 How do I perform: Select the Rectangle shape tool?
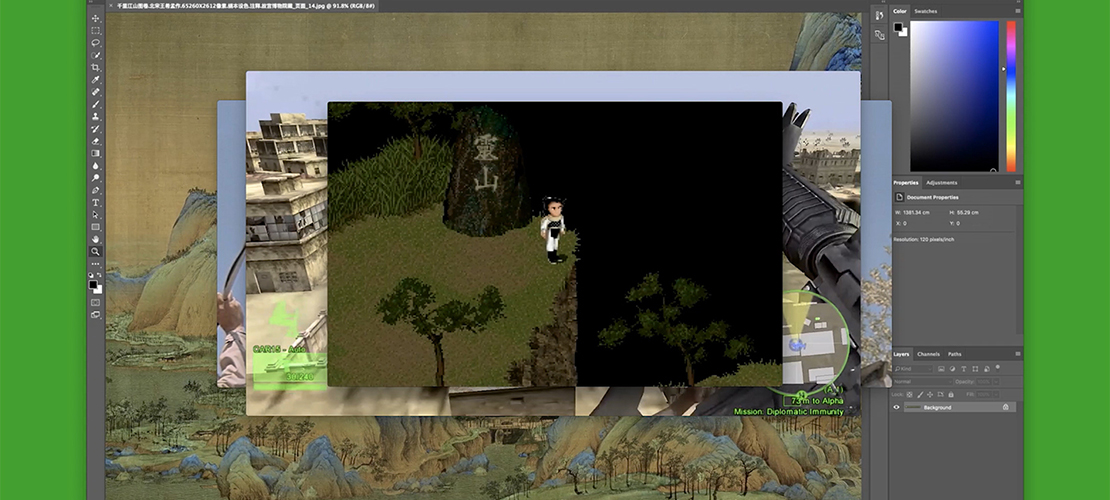96,227
